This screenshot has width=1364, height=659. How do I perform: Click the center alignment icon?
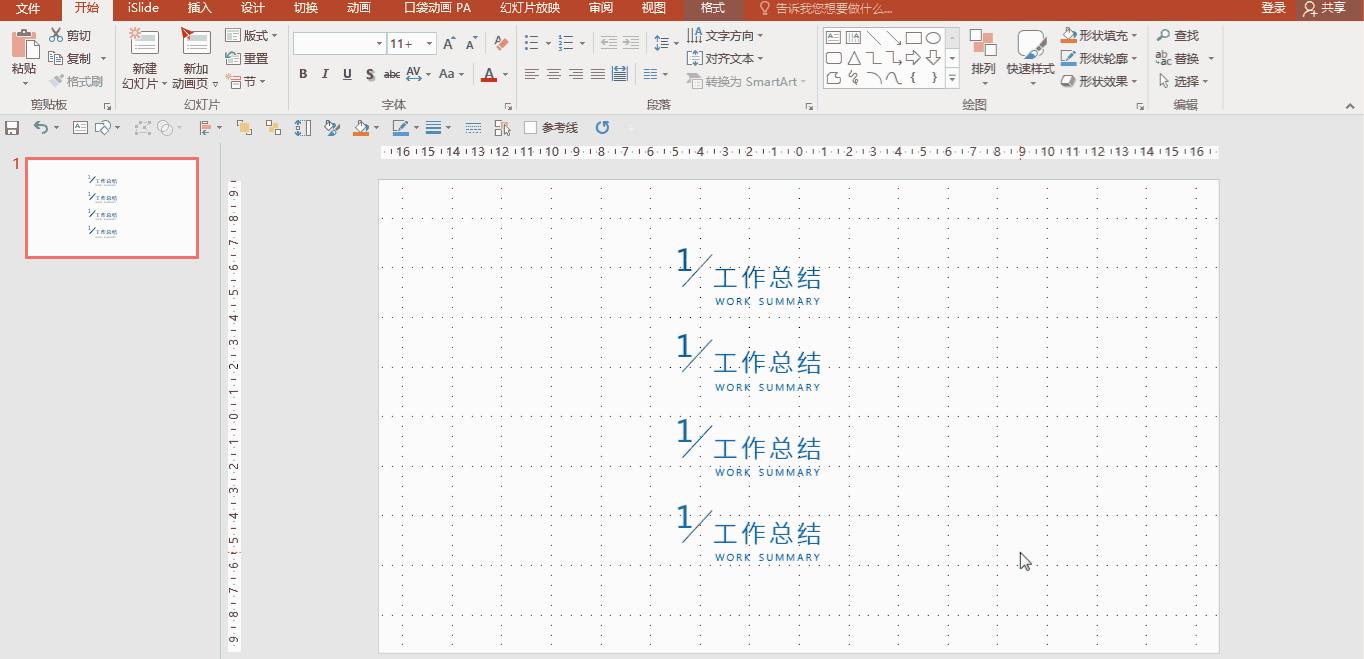click(555, 73)
